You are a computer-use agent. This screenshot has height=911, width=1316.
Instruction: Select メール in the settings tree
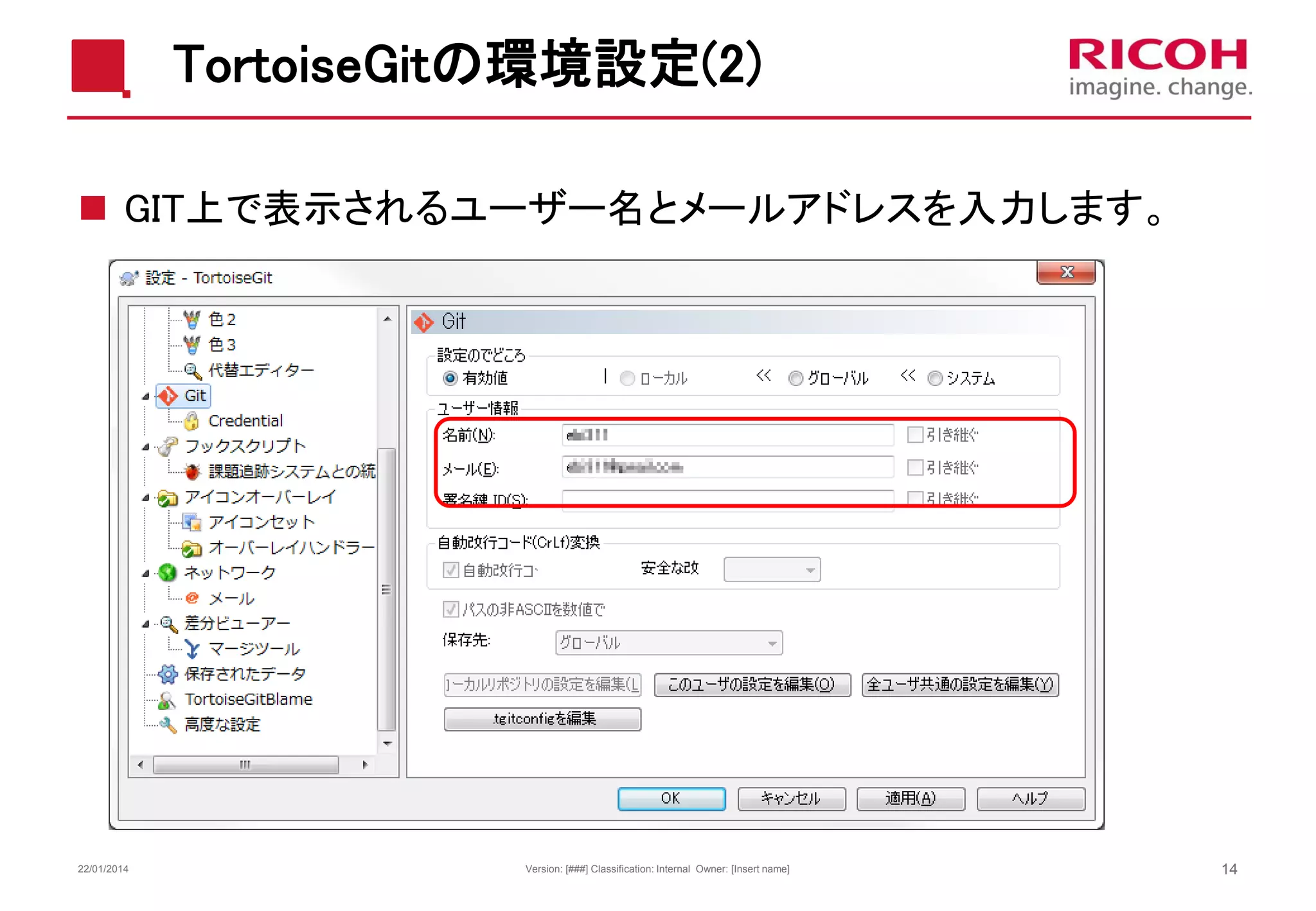231,599
